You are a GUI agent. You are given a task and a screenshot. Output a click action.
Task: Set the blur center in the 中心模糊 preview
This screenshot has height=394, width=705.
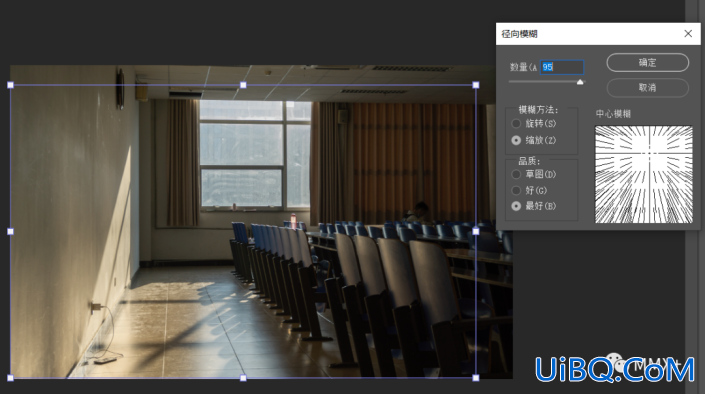[644, 174]
